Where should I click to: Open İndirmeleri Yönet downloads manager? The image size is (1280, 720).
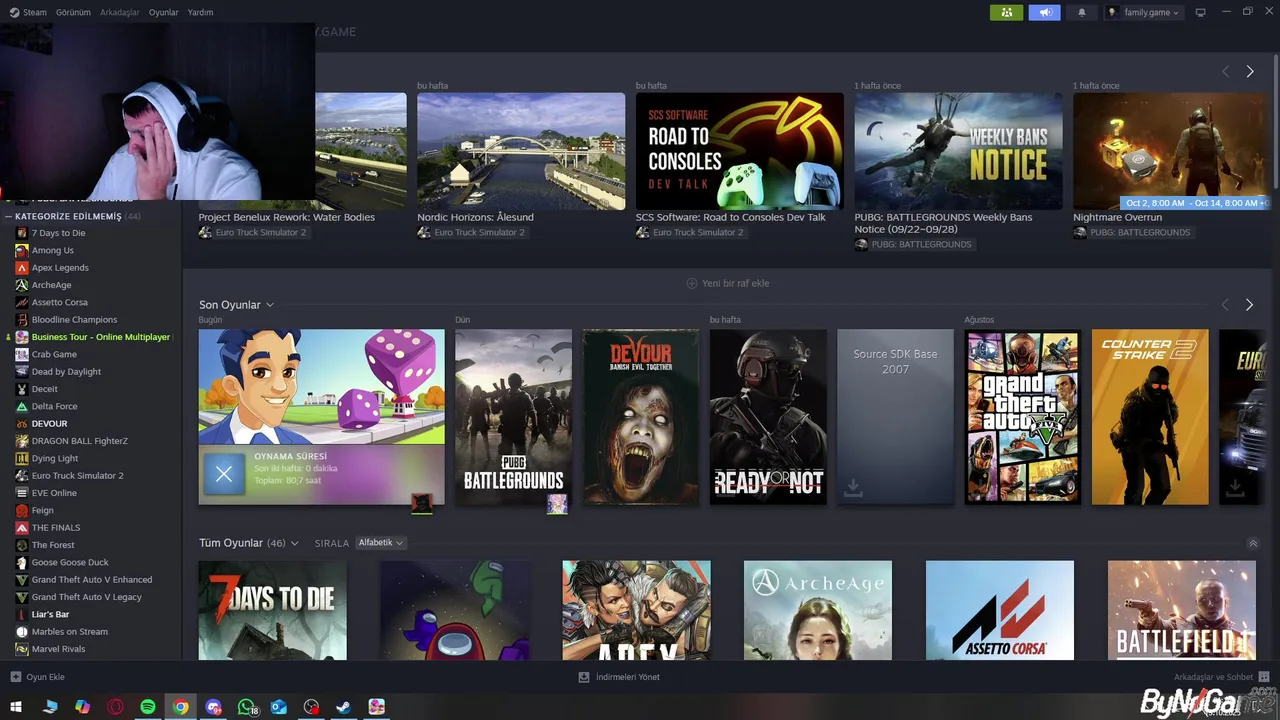pos(619,677)
